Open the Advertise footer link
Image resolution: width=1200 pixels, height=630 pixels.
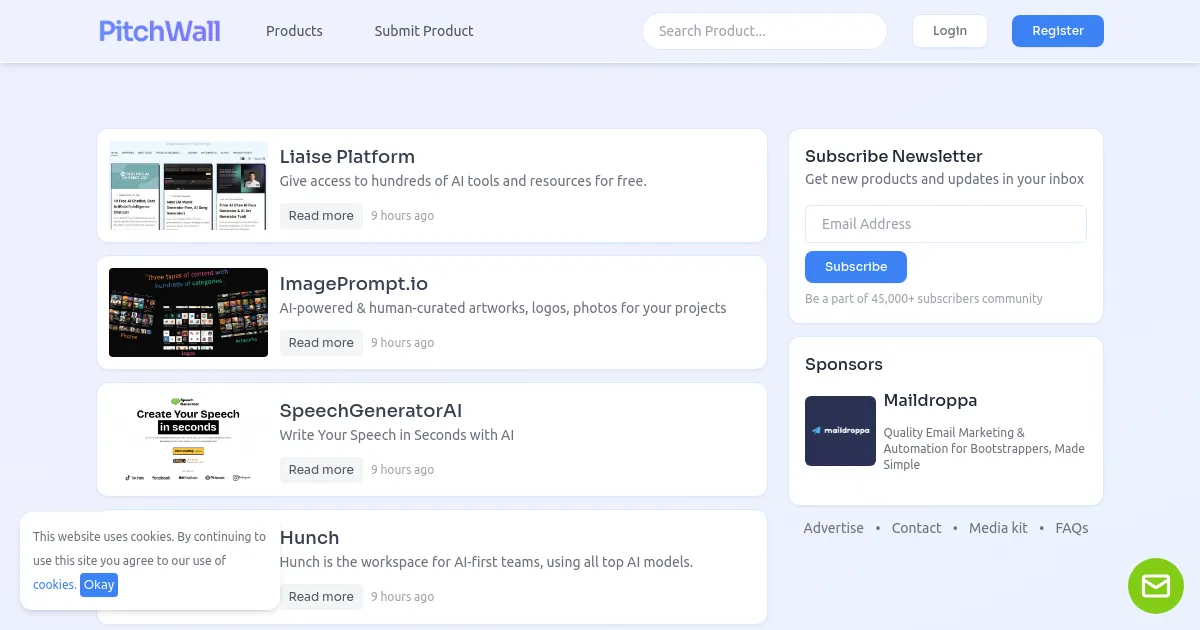(x=833, y=528)
